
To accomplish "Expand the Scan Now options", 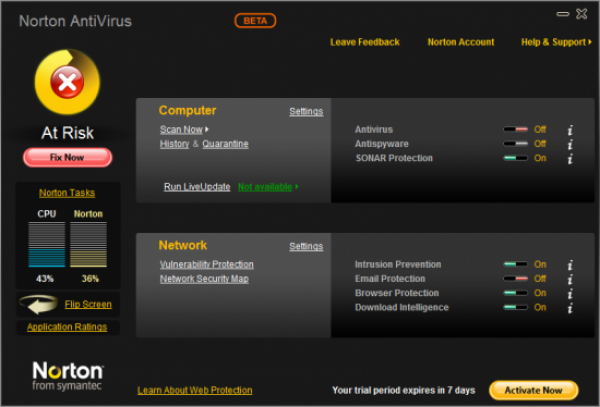I will pyautogui.click(x=207, y=130).
